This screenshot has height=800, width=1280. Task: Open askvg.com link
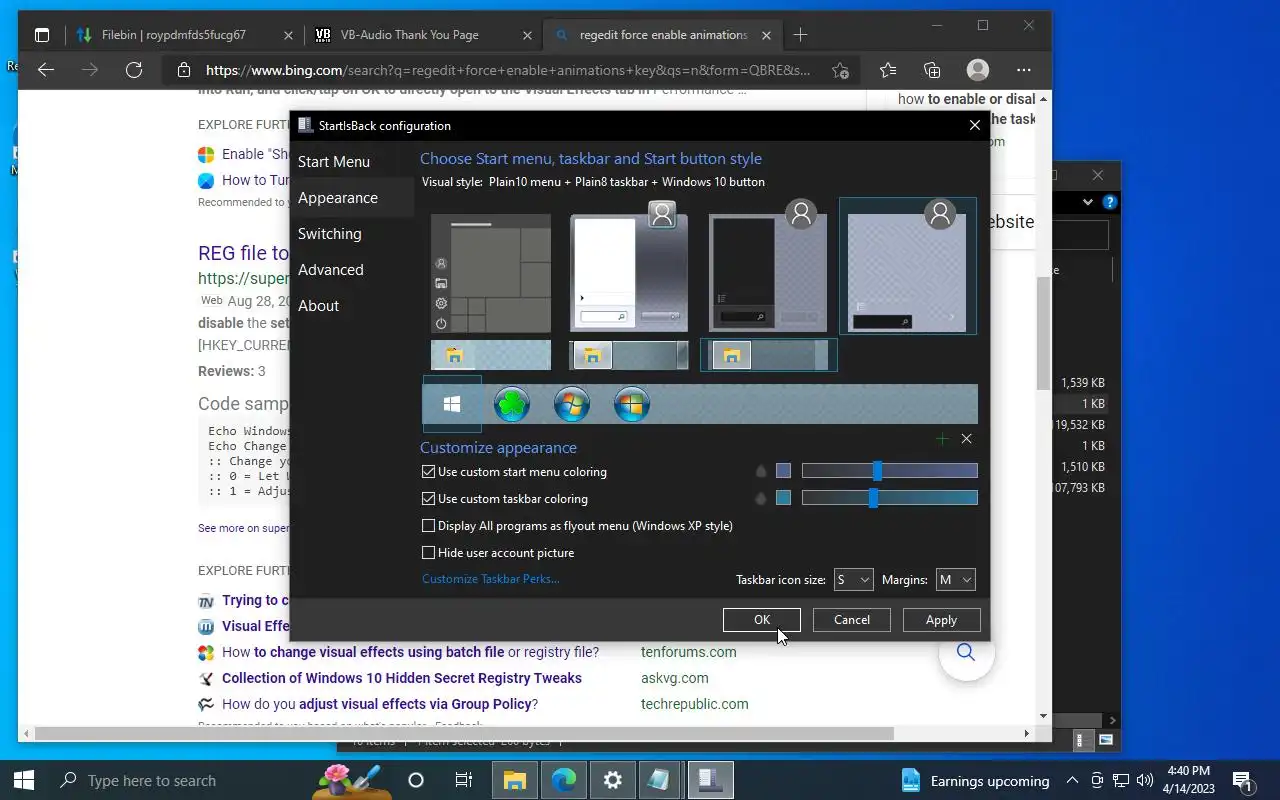[x=675, y=678]
